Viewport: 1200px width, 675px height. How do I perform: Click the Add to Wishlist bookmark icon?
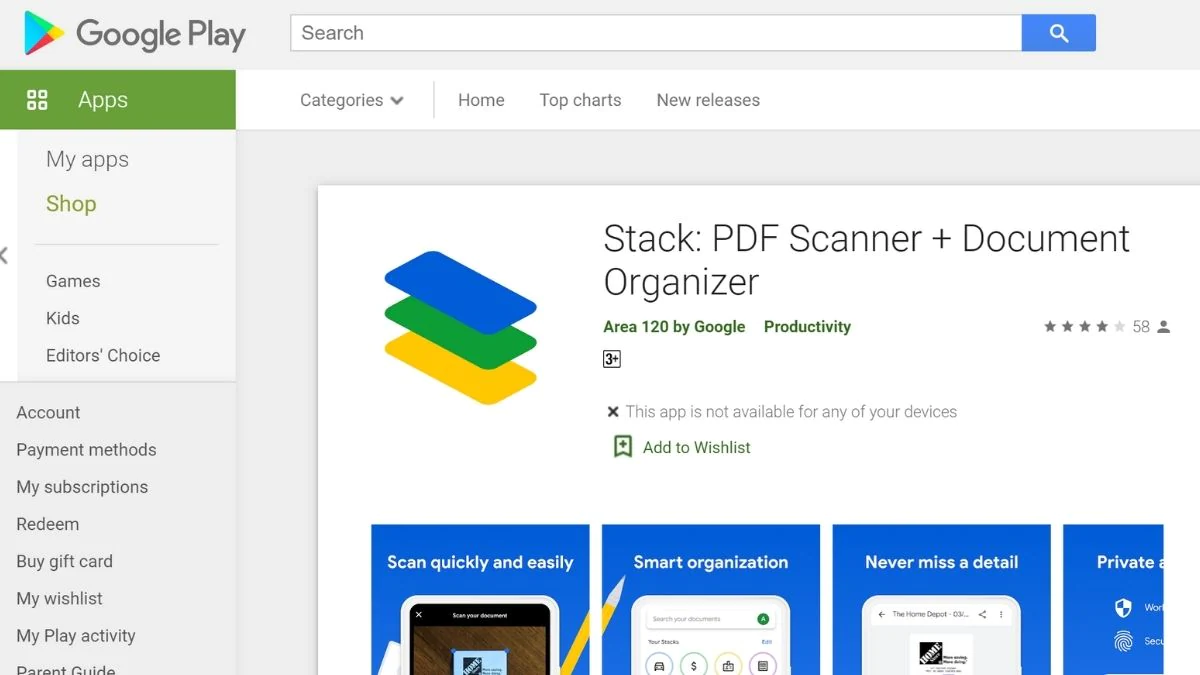623,447
